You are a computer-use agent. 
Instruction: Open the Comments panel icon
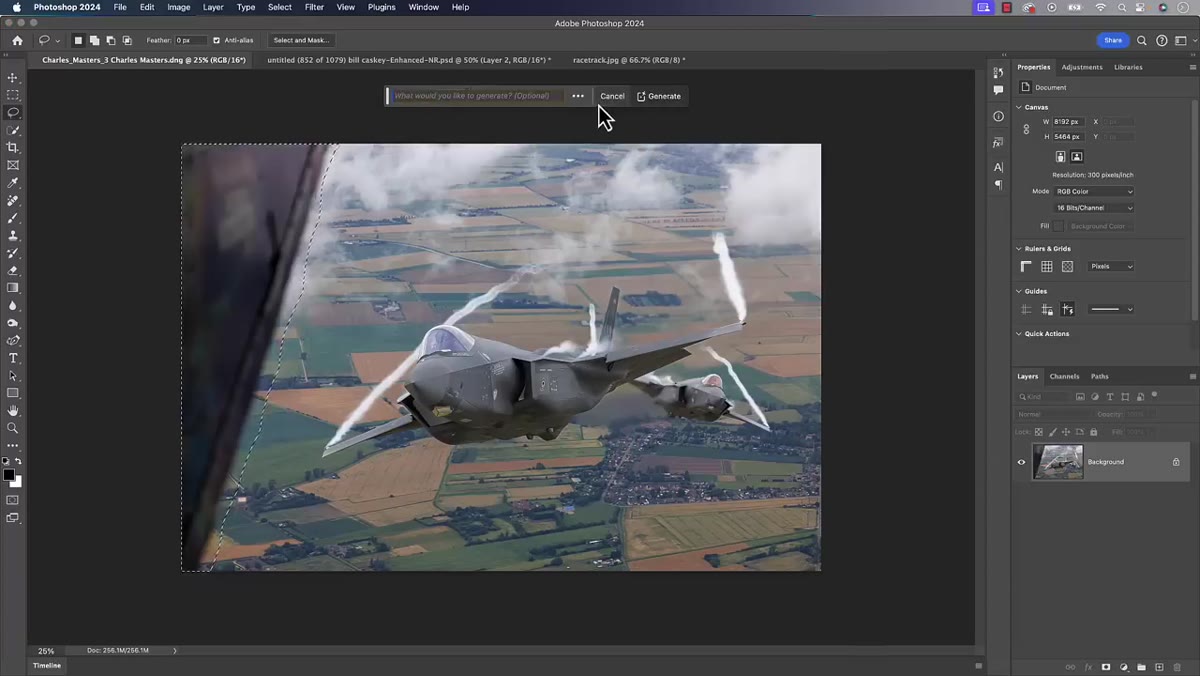coord(998,90)
